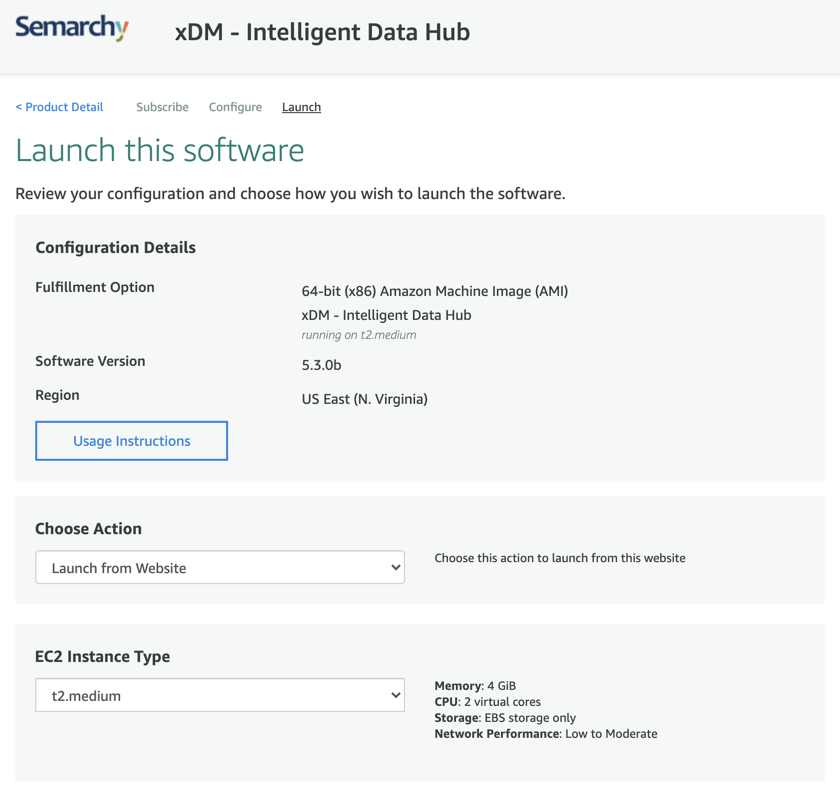Image resolution: width=840 pixels, height=796 pixels.
Task: Select the Launch step tab
Action: 302,107
